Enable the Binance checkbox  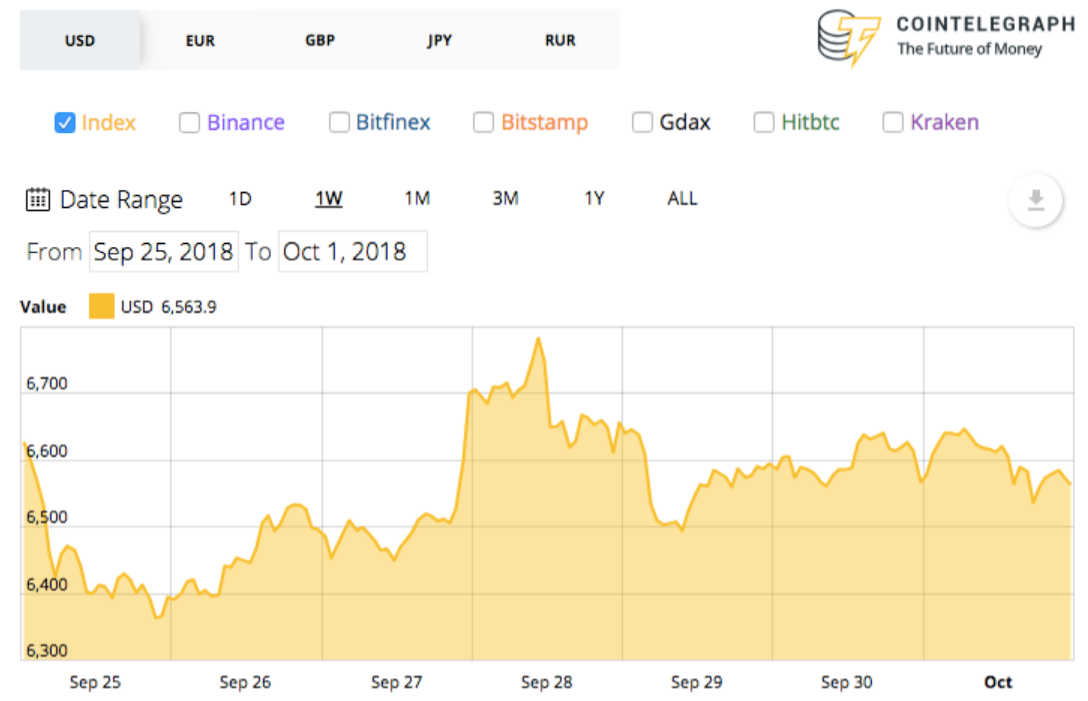tap(189, 123)
